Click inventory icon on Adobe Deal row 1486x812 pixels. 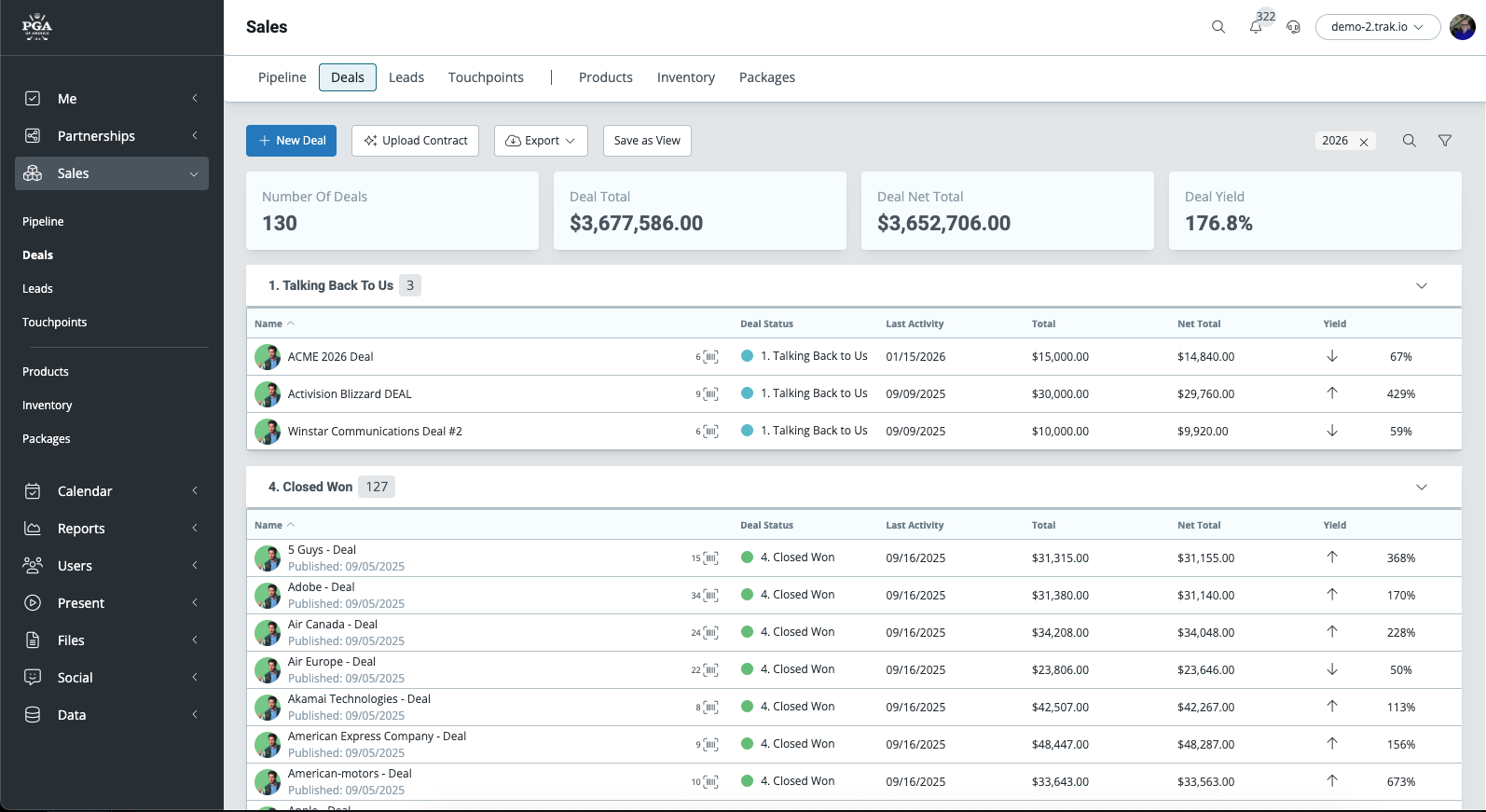[x=710, y=596]
